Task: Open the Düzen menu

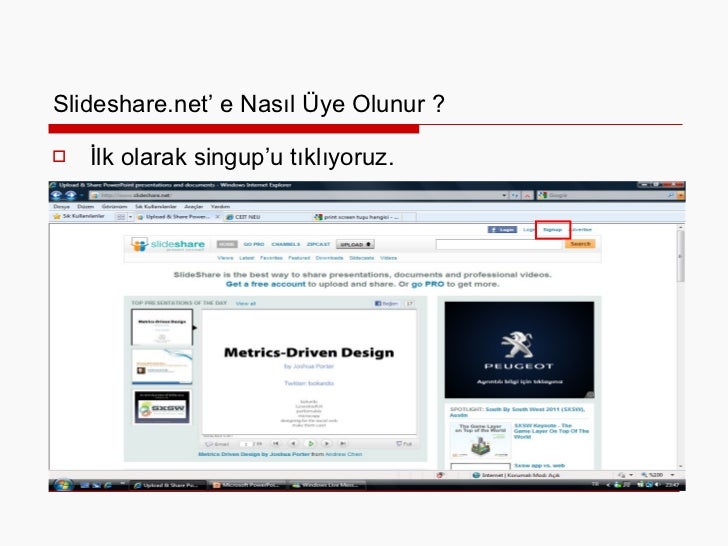Action: coord(85,207)
